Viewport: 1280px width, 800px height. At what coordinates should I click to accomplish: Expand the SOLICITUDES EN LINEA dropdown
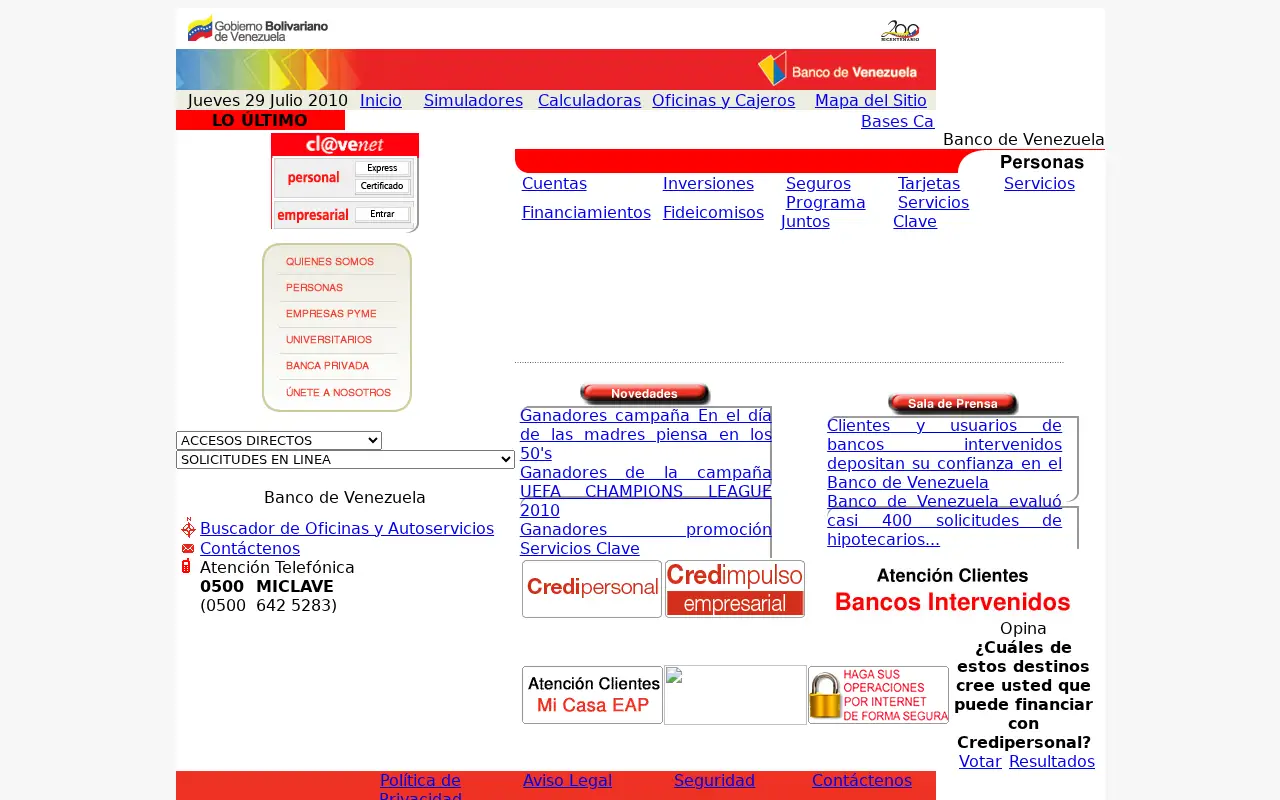pos(345,459)
